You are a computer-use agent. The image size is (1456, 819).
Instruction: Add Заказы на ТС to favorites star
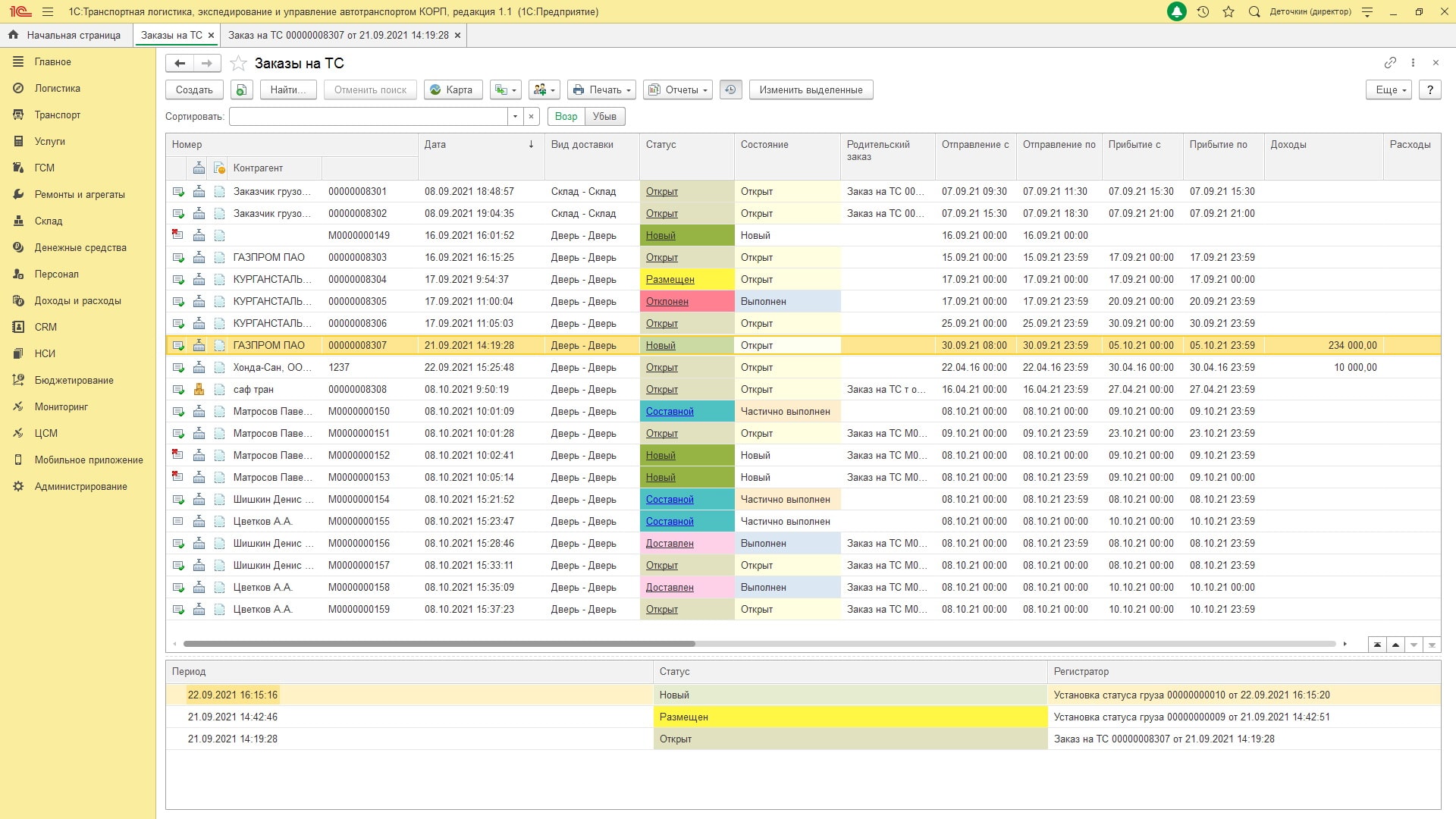238,64
